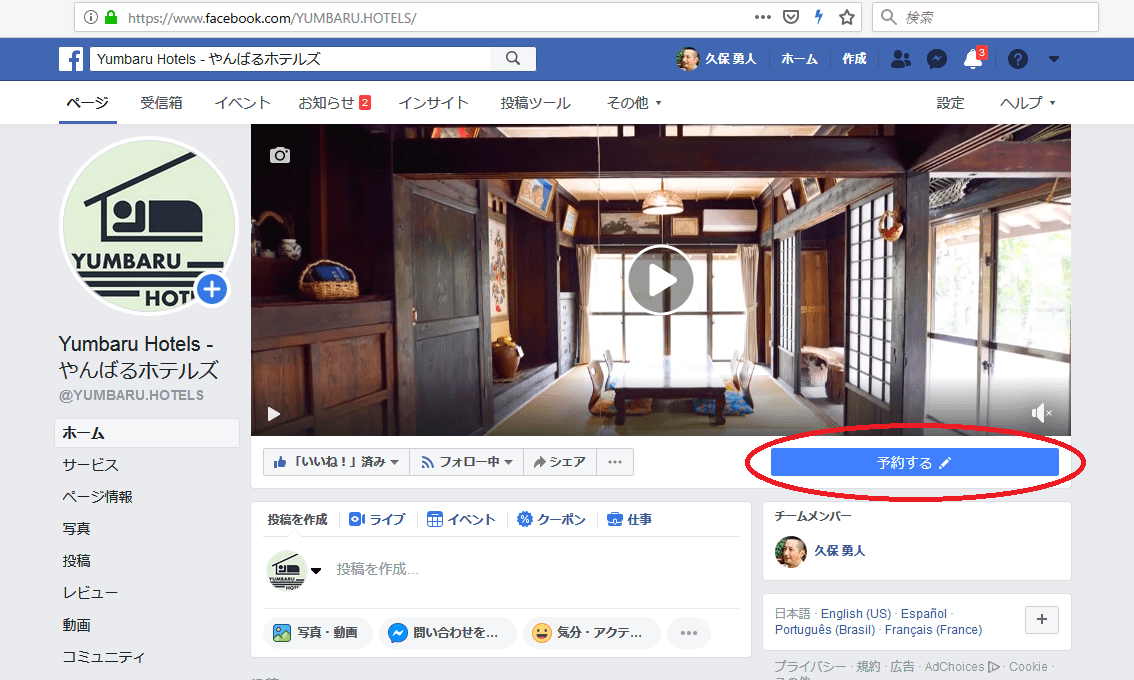The image size is (1134, 680).
Task: Go to ホーム in the top blue bar
Action: pos(799,59)
